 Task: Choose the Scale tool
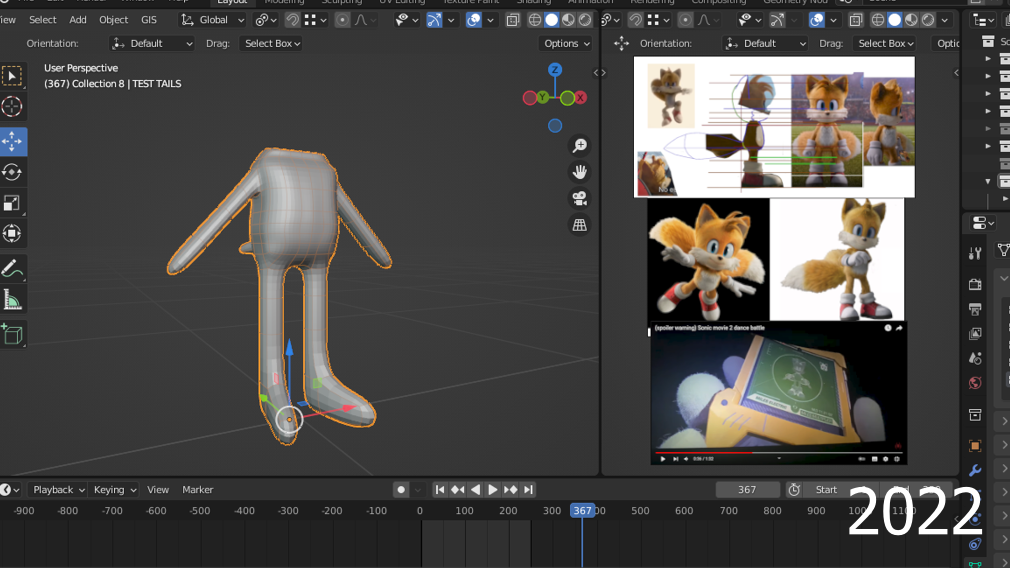click(x=12, y=203)
